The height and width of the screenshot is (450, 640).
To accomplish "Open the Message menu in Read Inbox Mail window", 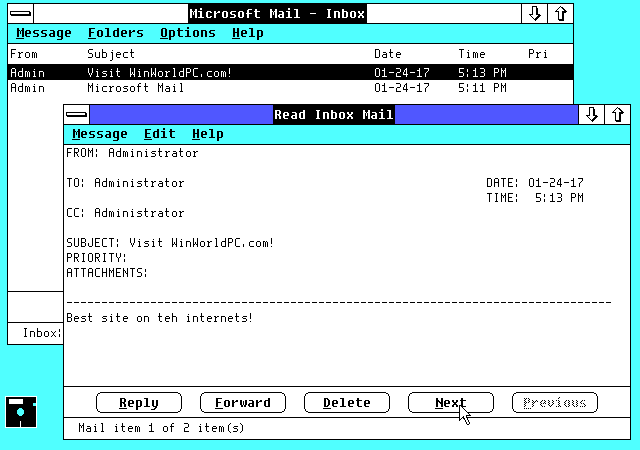I will coord(100,134).
